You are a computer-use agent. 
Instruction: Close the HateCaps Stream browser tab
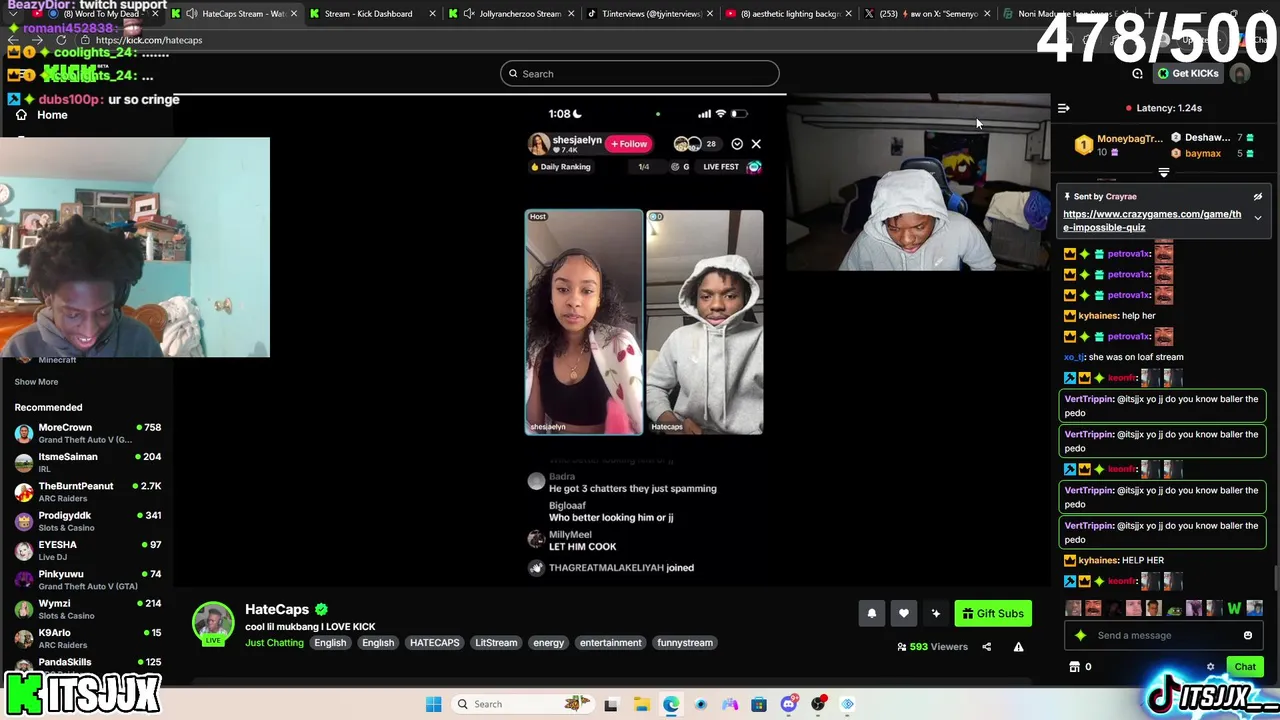pos(293,14)
